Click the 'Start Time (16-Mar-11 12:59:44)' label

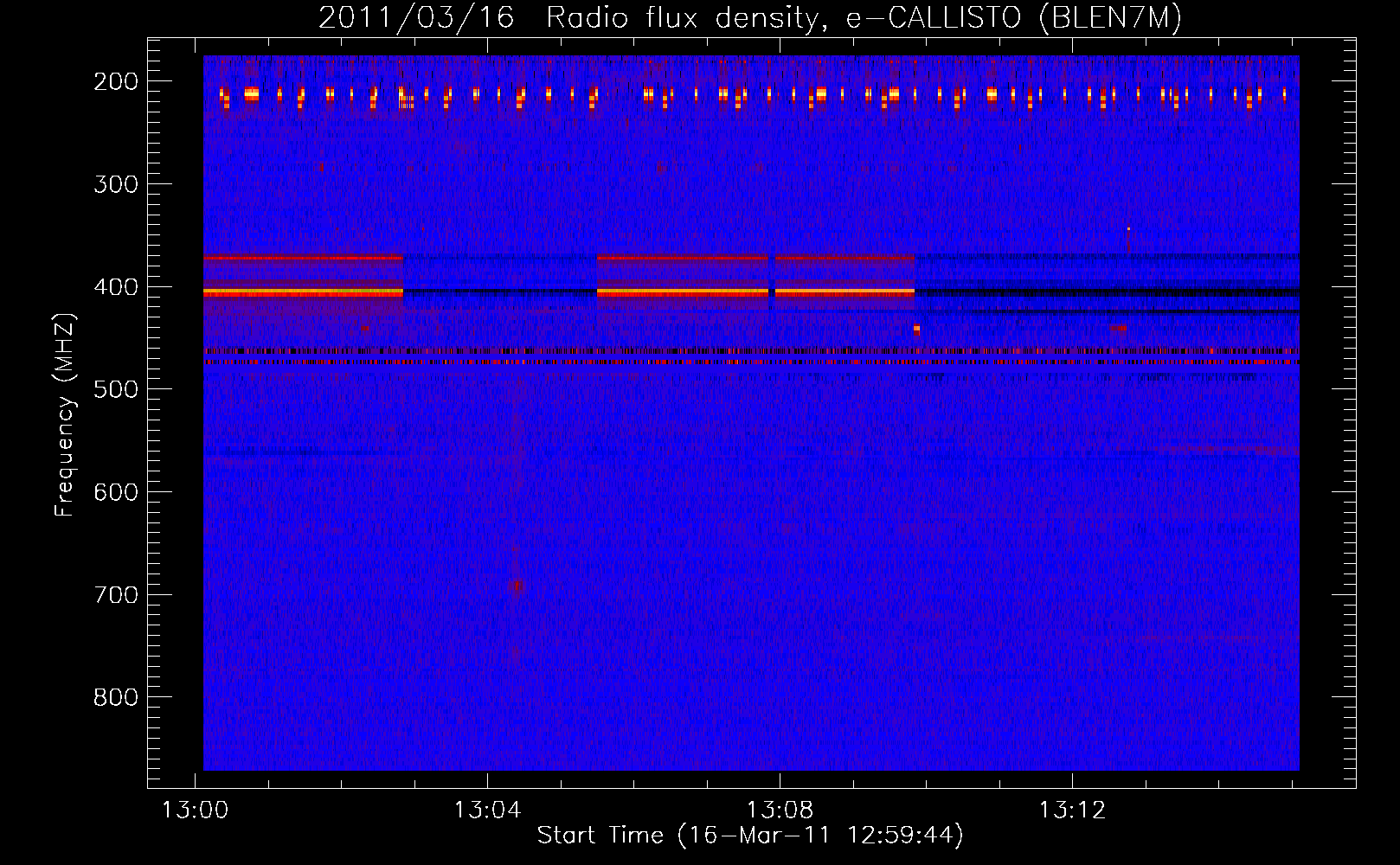[x=750, y=836]
